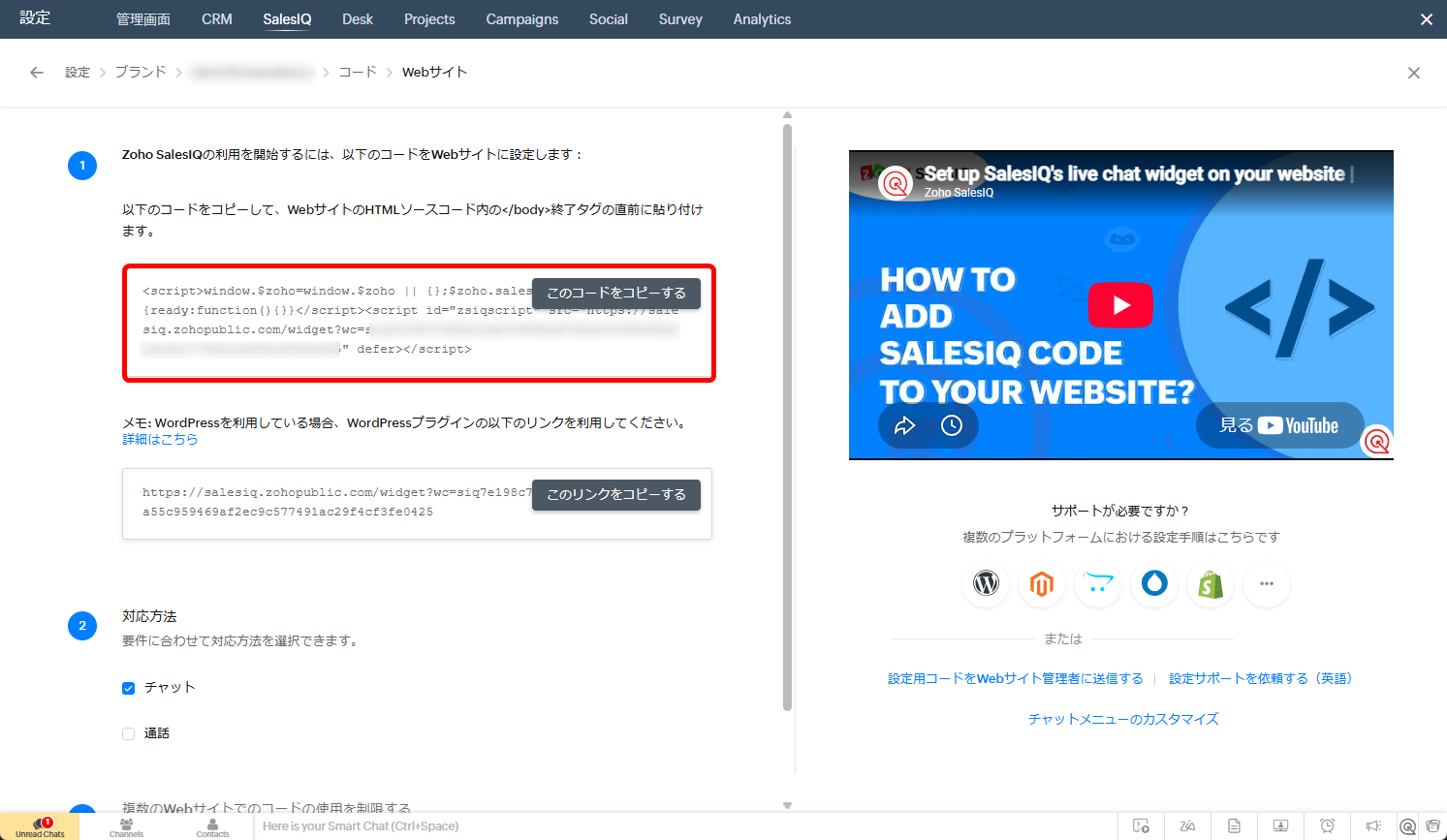Play the SalesIQ setup YouTube video
This screenshot has width=1447, height=840.
[x=1120, y=305]
